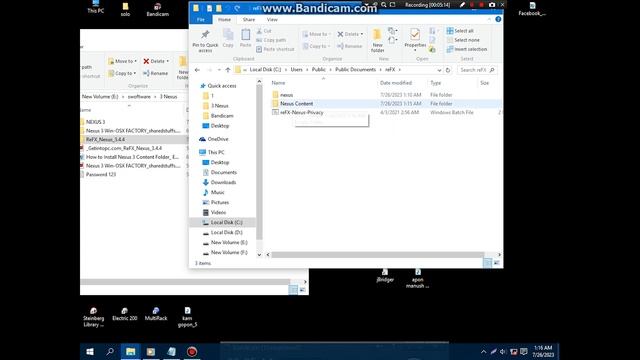Image resolution: width=640 pixels, height=360 pixels.
Task: Go back with reFX window back arrow
Action: (198, 70)
